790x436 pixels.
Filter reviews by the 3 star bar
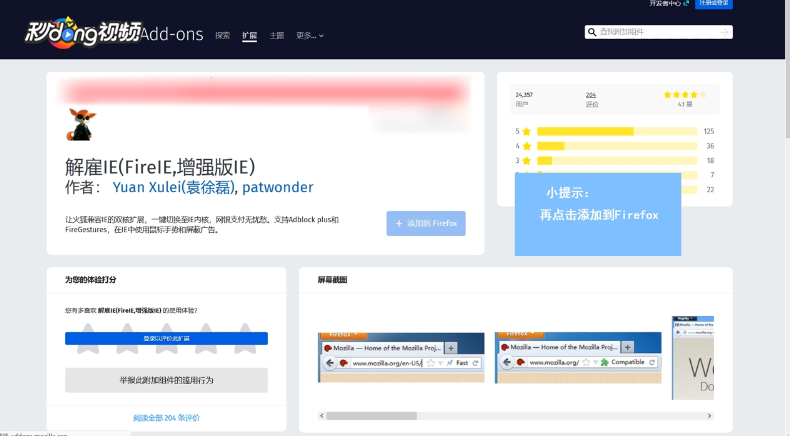[x=617, y=161]
